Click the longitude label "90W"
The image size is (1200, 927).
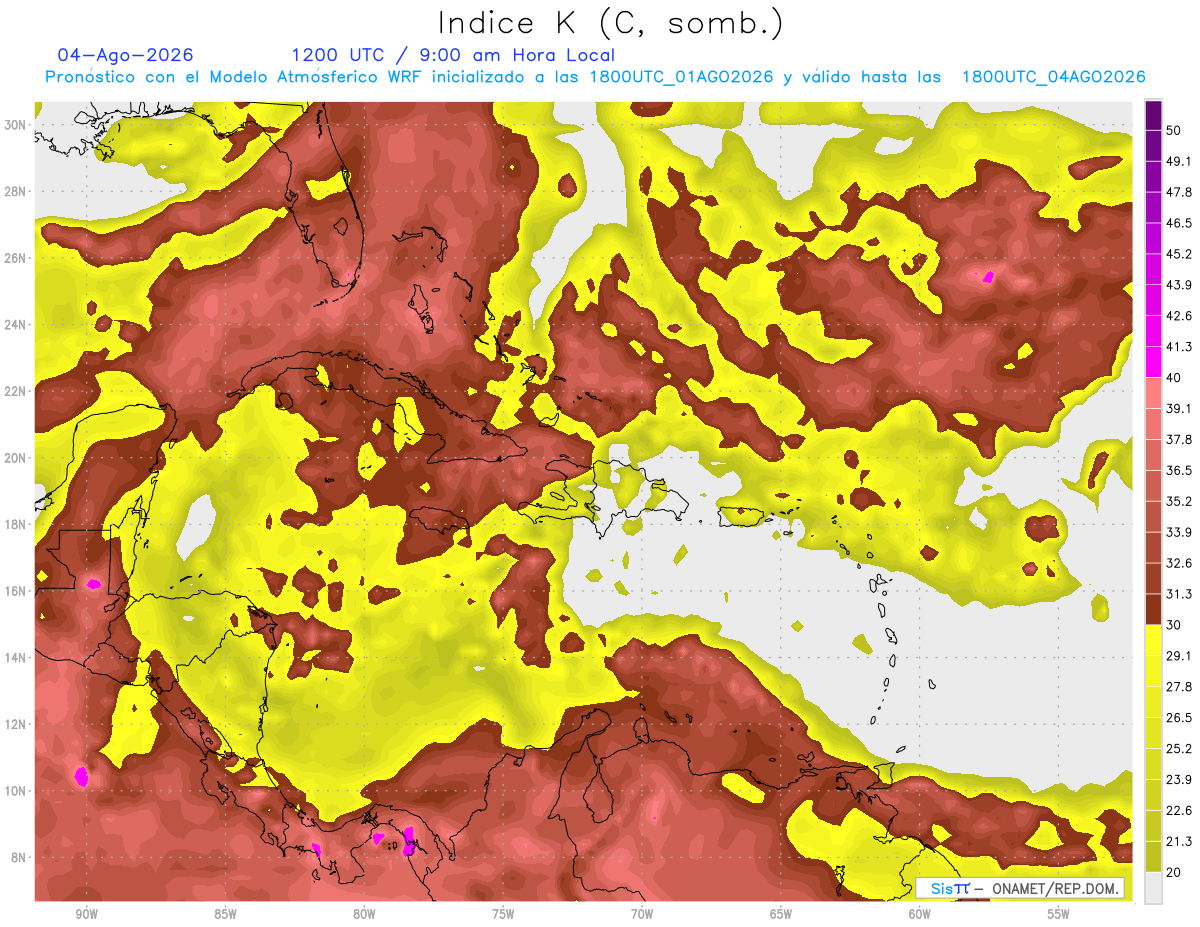(86, 914)
